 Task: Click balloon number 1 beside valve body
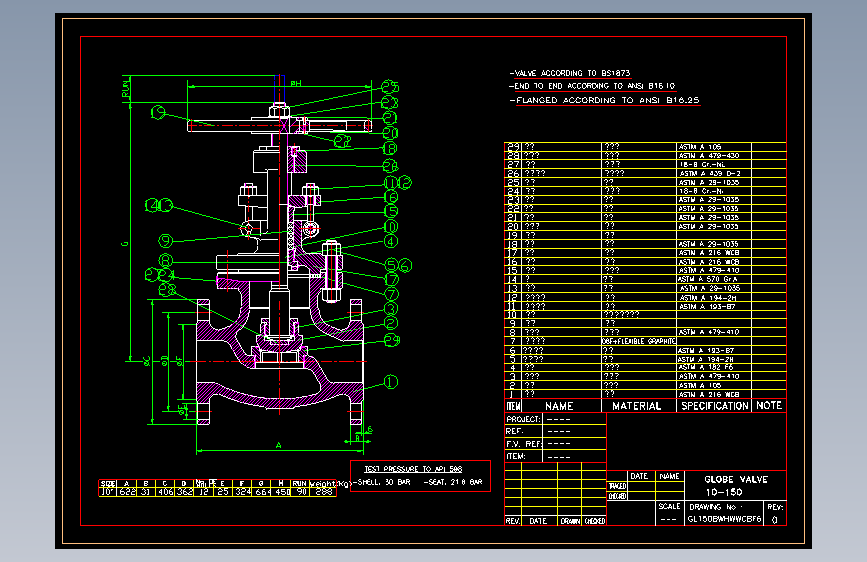pos(391,382)
